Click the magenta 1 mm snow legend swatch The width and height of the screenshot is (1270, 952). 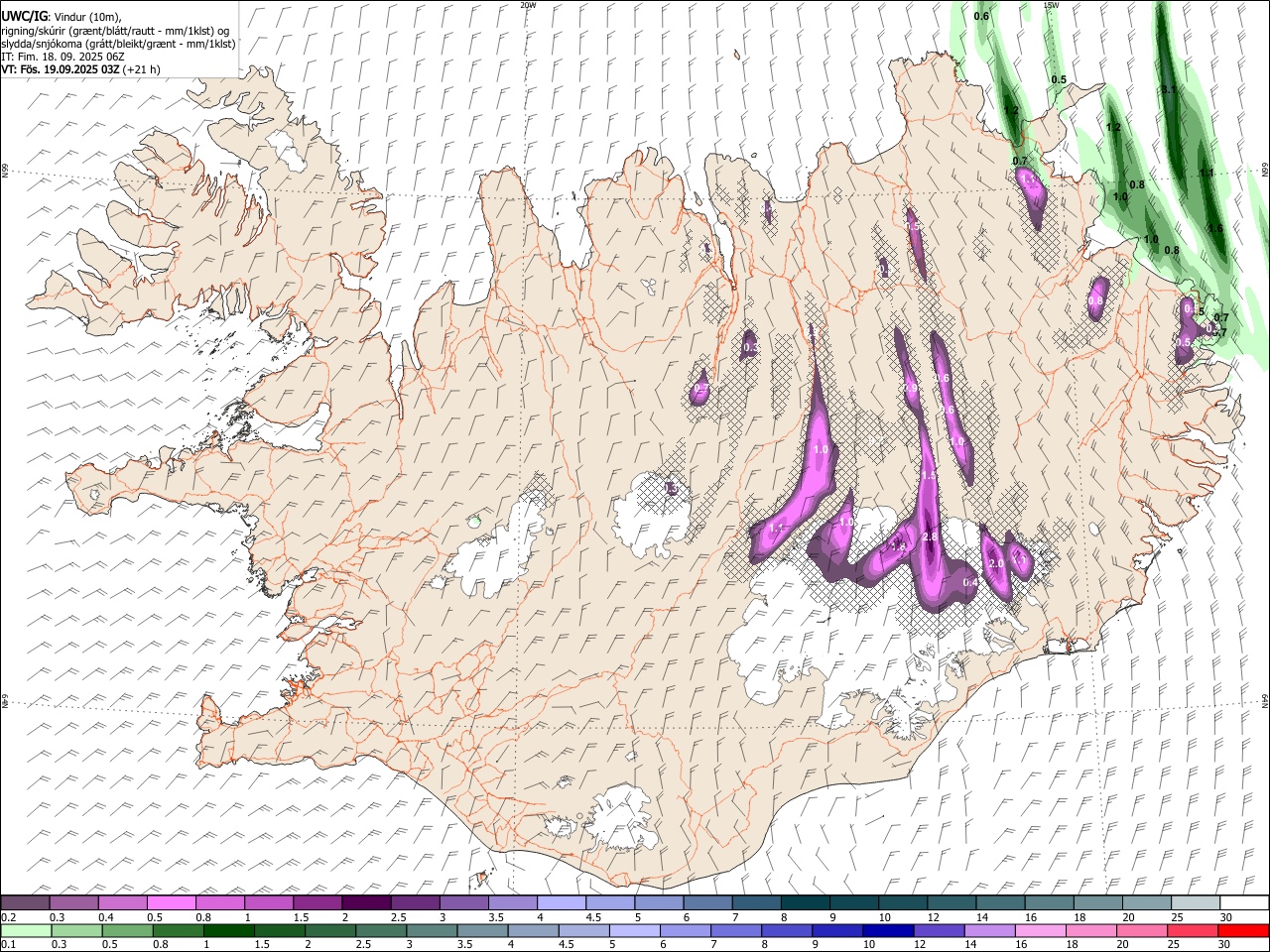pos(269,902)
